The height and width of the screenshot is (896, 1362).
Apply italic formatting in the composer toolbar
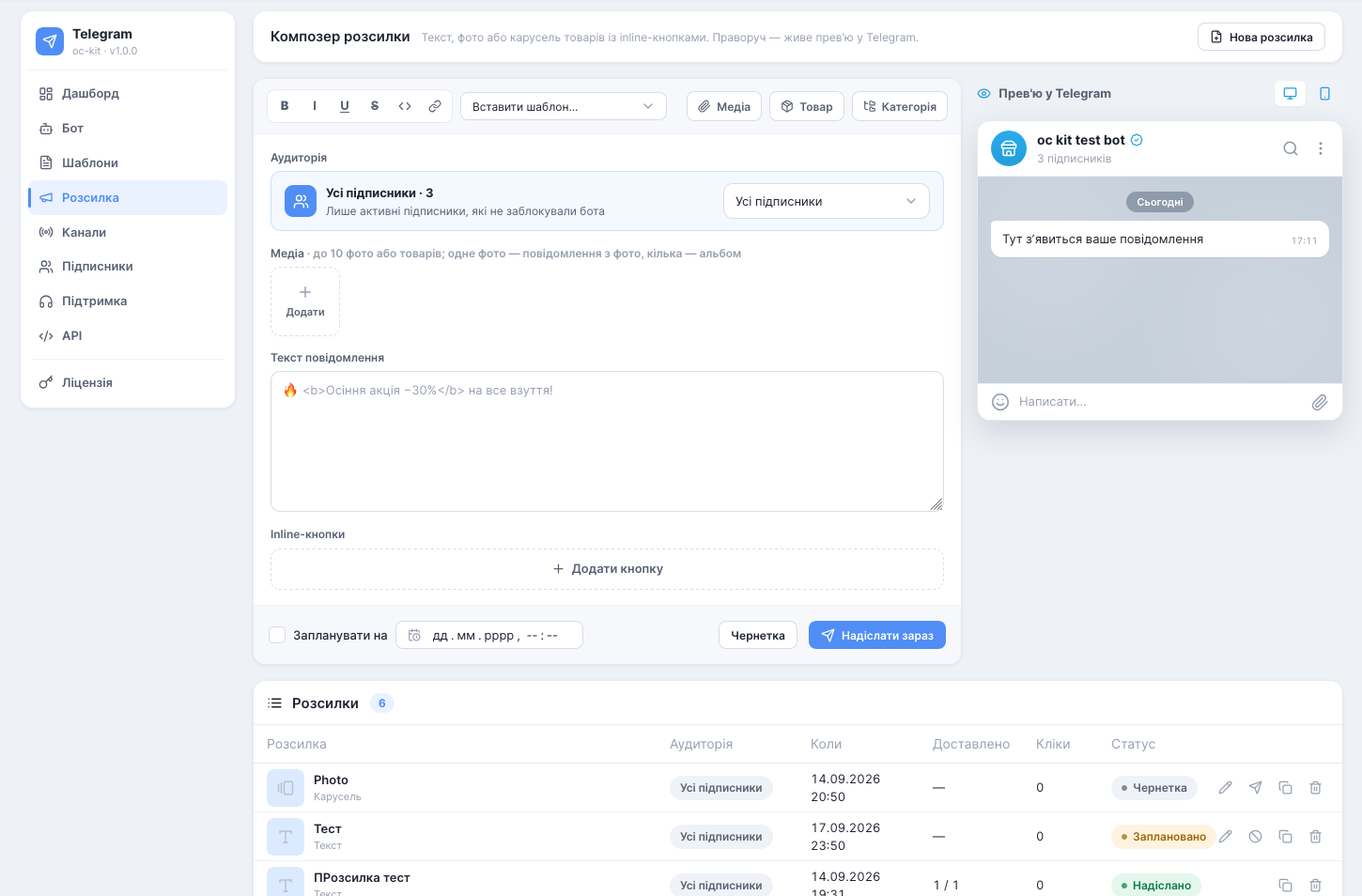click(x=315, y=106)
